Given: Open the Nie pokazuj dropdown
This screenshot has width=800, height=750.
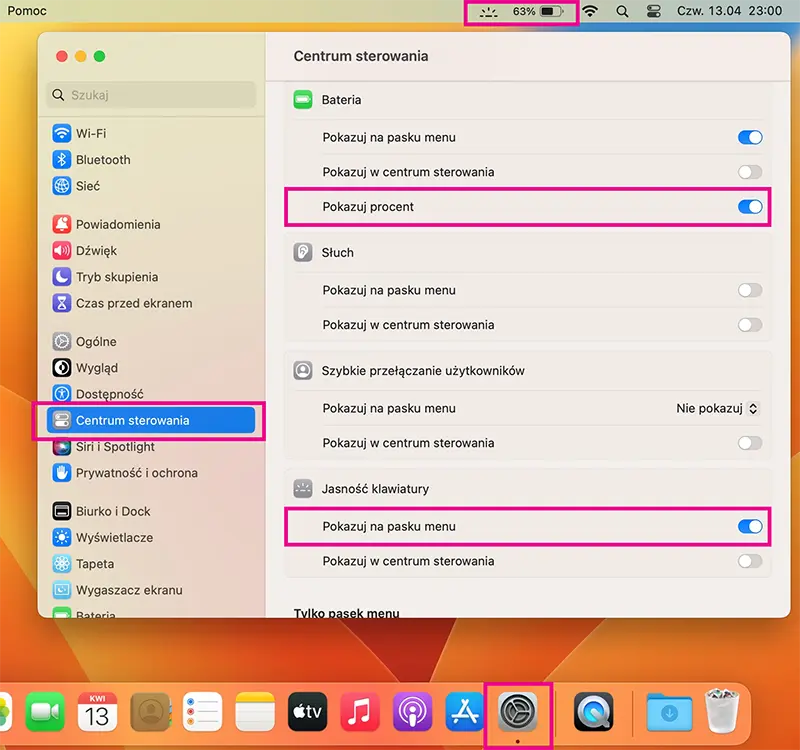Looking at the screenshot, I should tap(717, 408).
